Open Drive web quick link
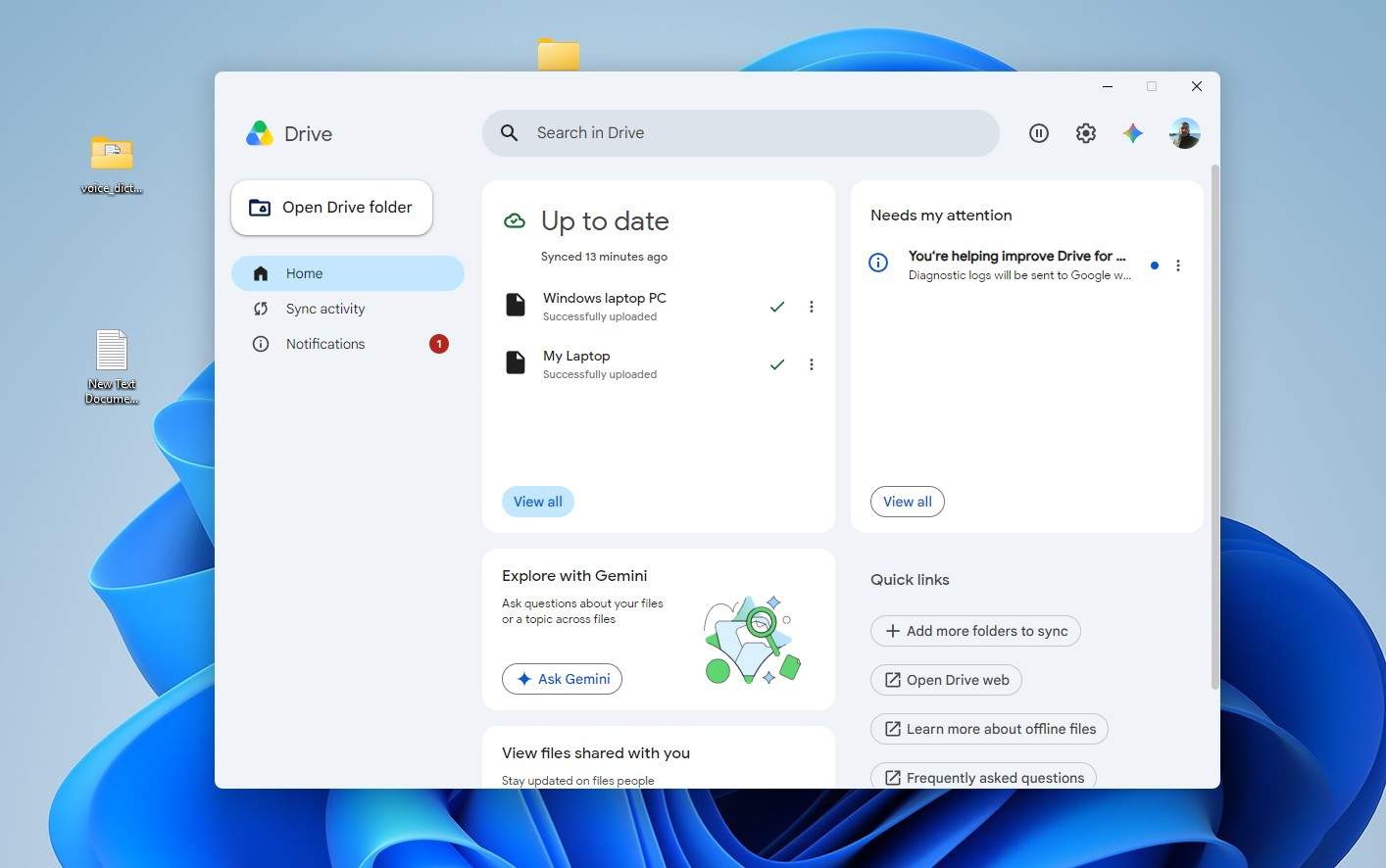The width and height of the screenshot is (1386, 868). [x=946, y=680]
